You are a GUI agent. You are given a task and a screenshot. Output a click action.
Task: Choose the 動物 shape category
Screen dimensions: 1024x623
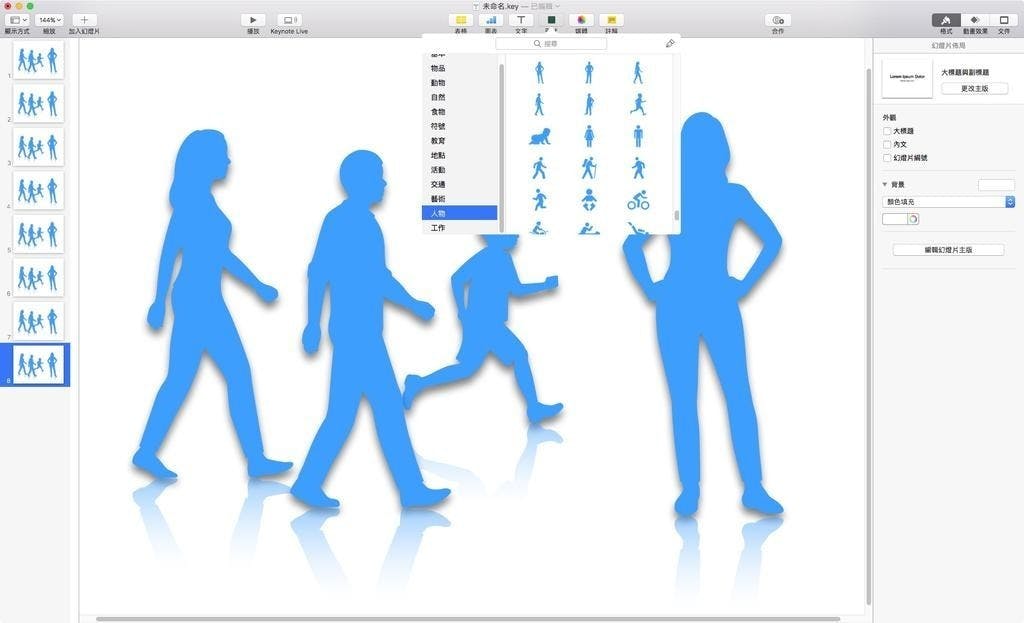tap(460, 83)
